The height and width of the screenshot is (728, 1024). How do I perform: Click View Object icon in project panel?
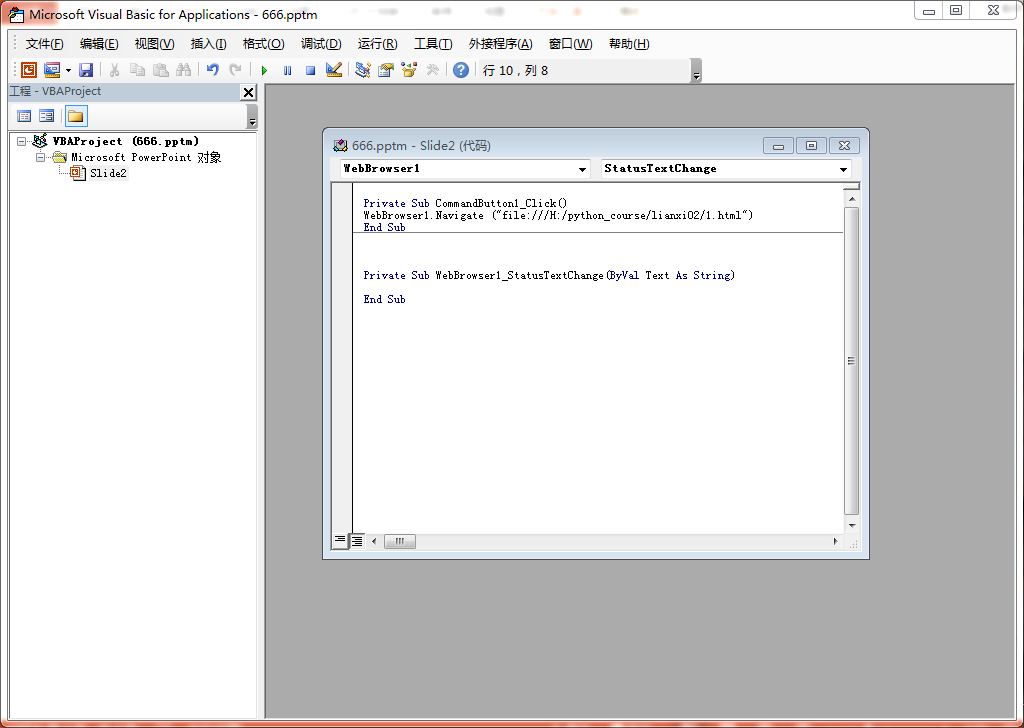click(x=46, y=116)
